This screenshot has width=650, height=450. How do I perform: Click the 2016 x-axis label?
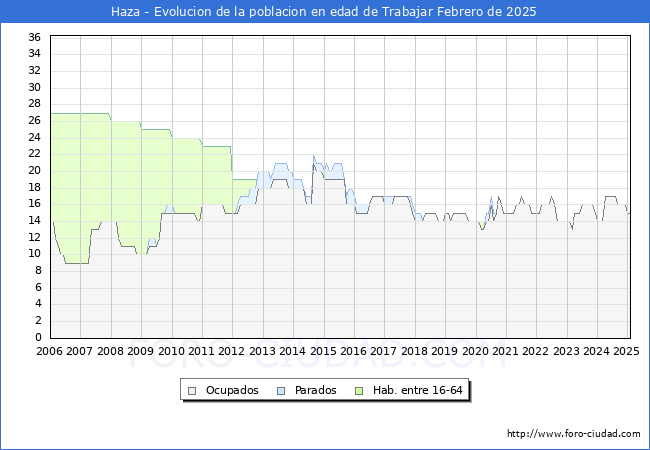pyautogui.click(x=354, y=351)
